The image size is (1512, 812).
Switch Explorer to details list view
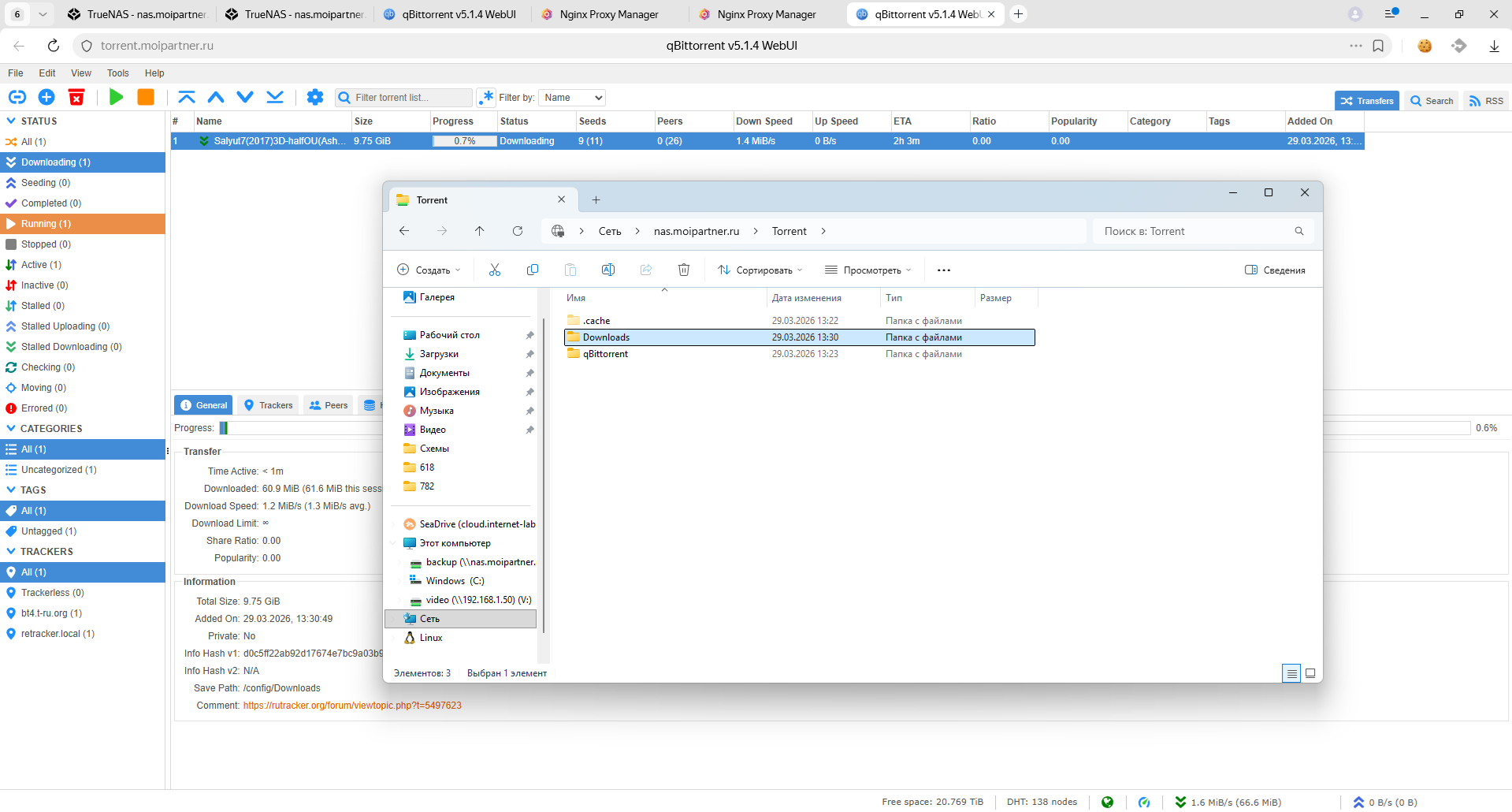coord(1291,673)
